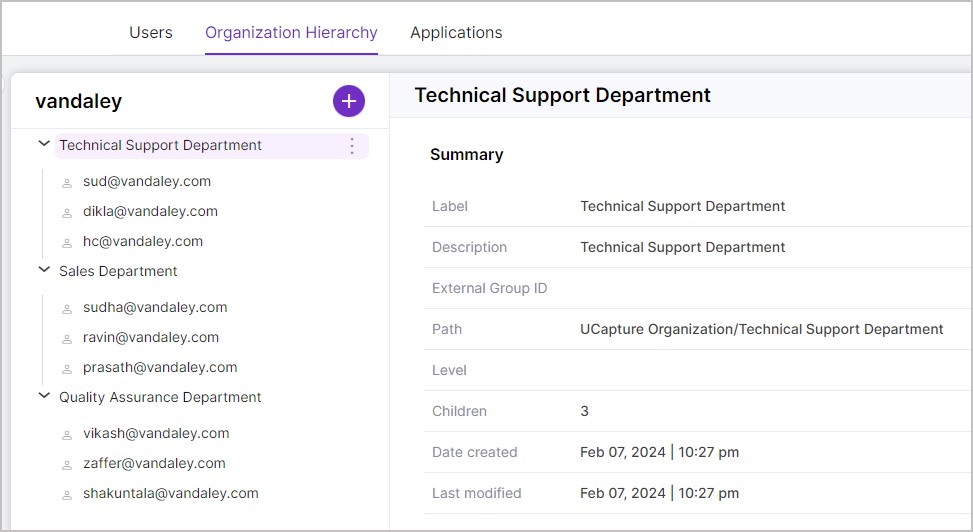Select user zaffer@vandaley.com
This screenshot has height=532, width=973.
tap(155, 463)
